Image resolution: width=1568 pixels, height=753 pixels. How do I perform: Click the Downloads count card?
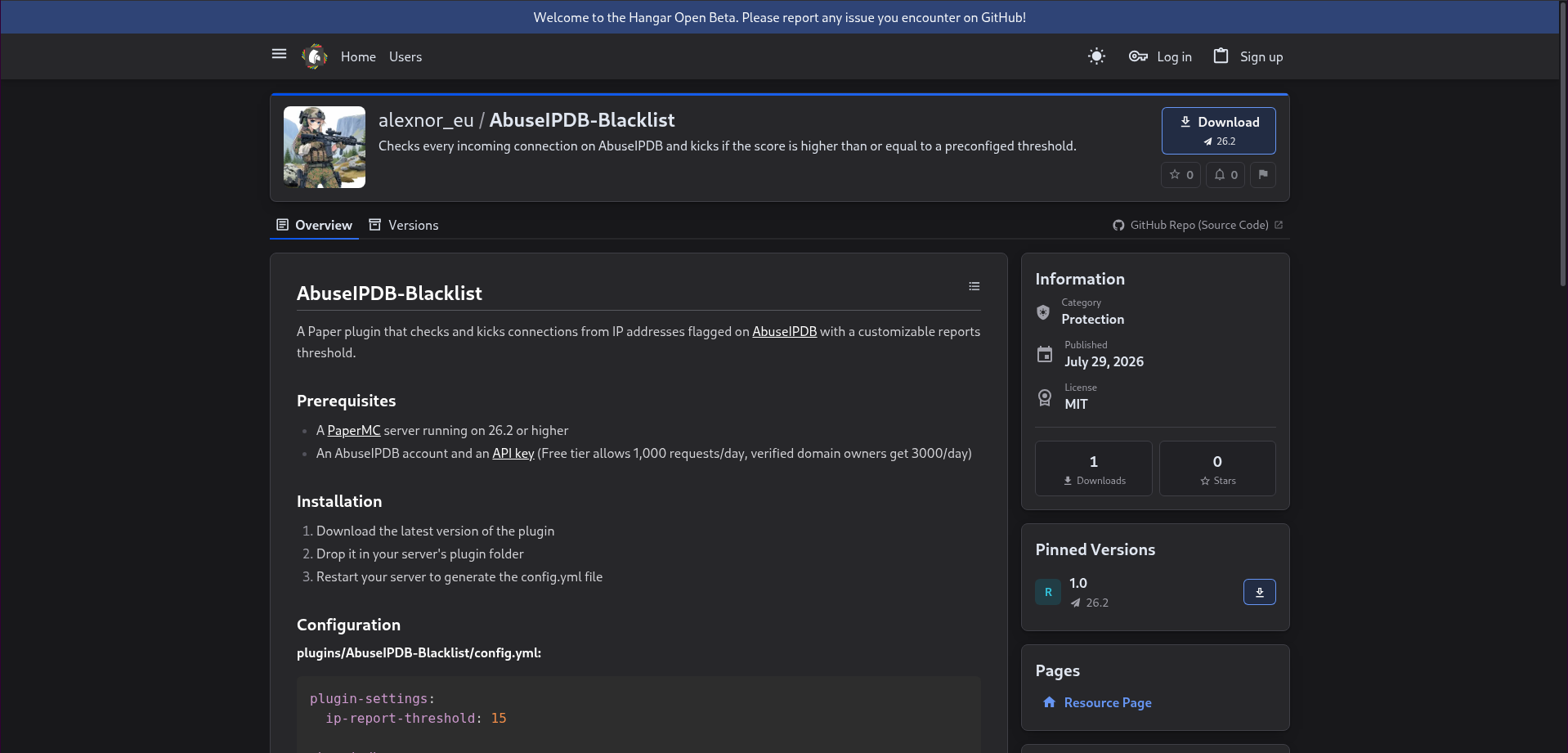click(x=1094, y=468)
